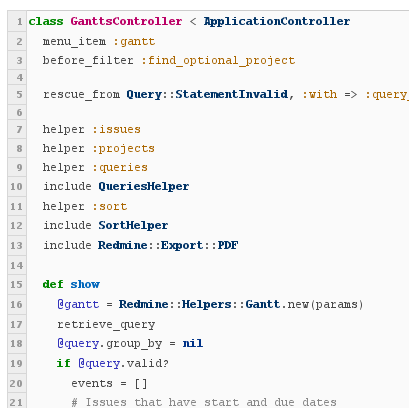Click the 'class' keyword on line 1
409x408 pixels.
(x=46, y=21)
